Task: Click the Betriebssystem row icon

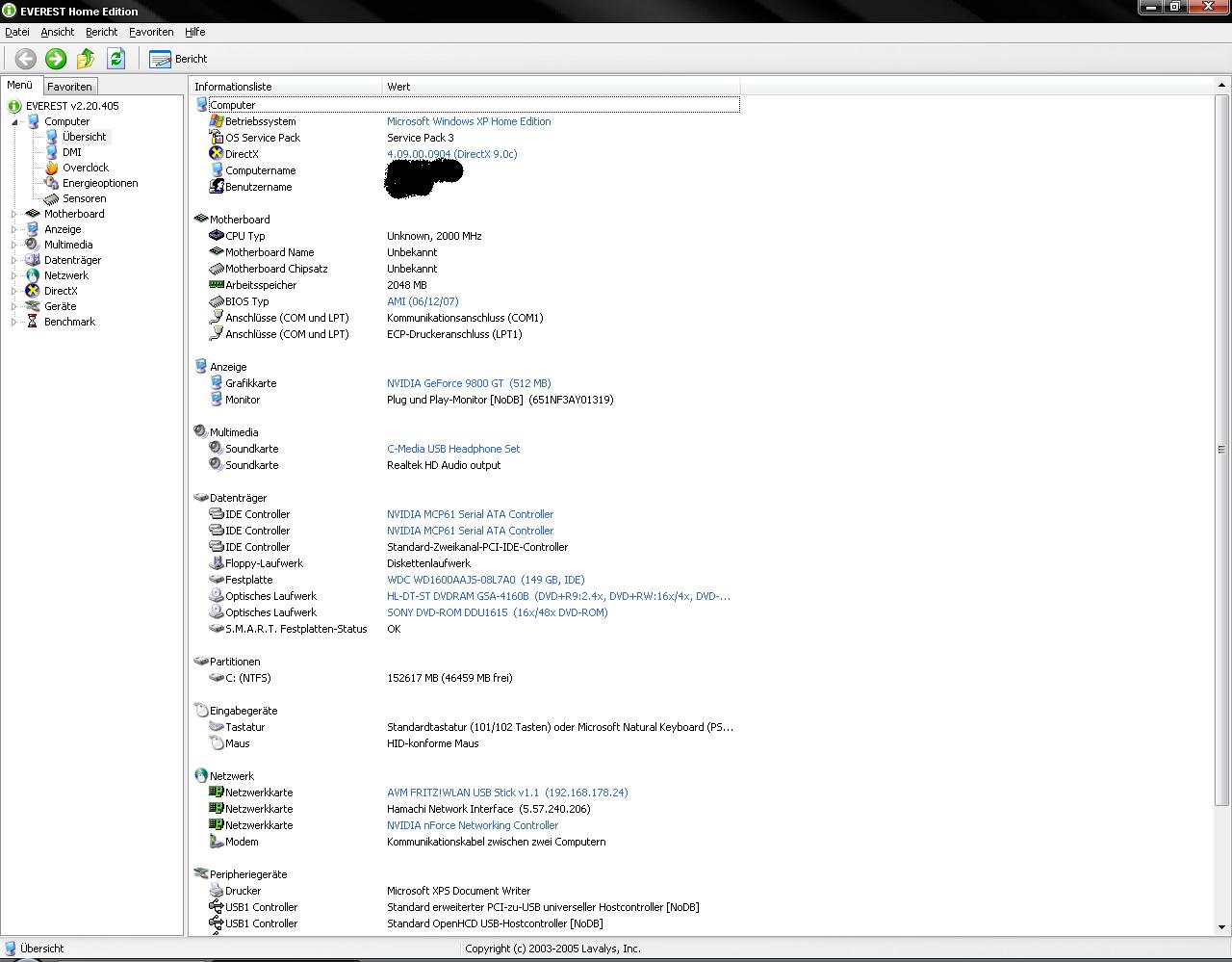Action: tap(217, 121)
